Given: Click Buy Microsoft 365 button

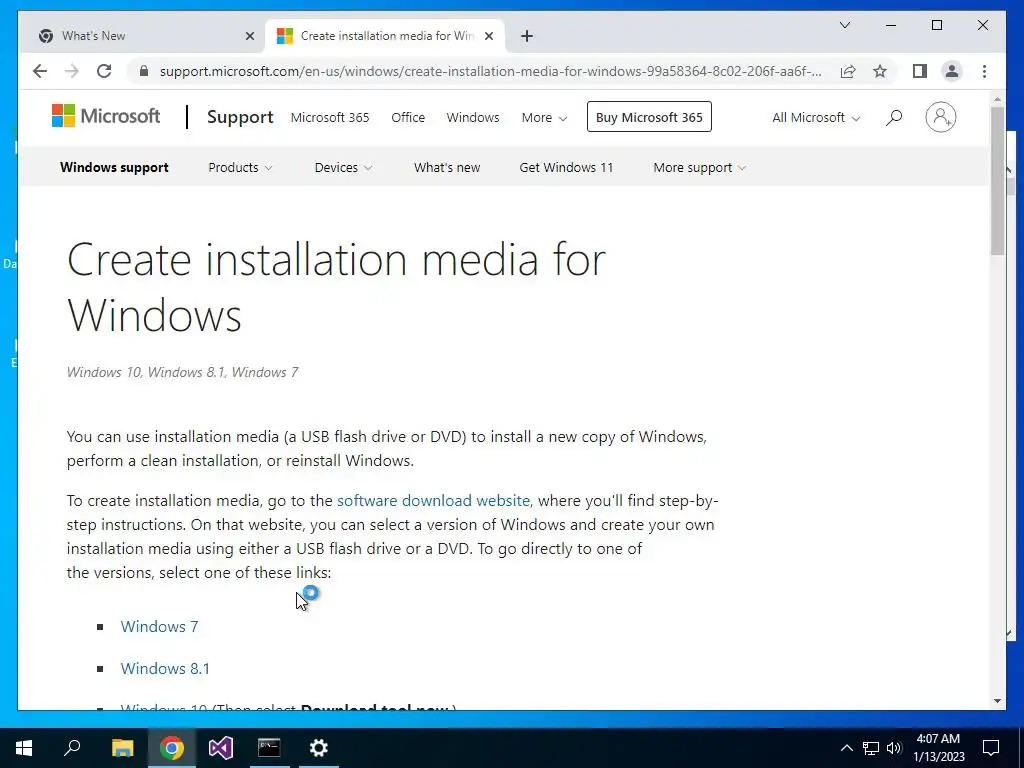Looking at the screenshot, I should click(x=649, y=117).
